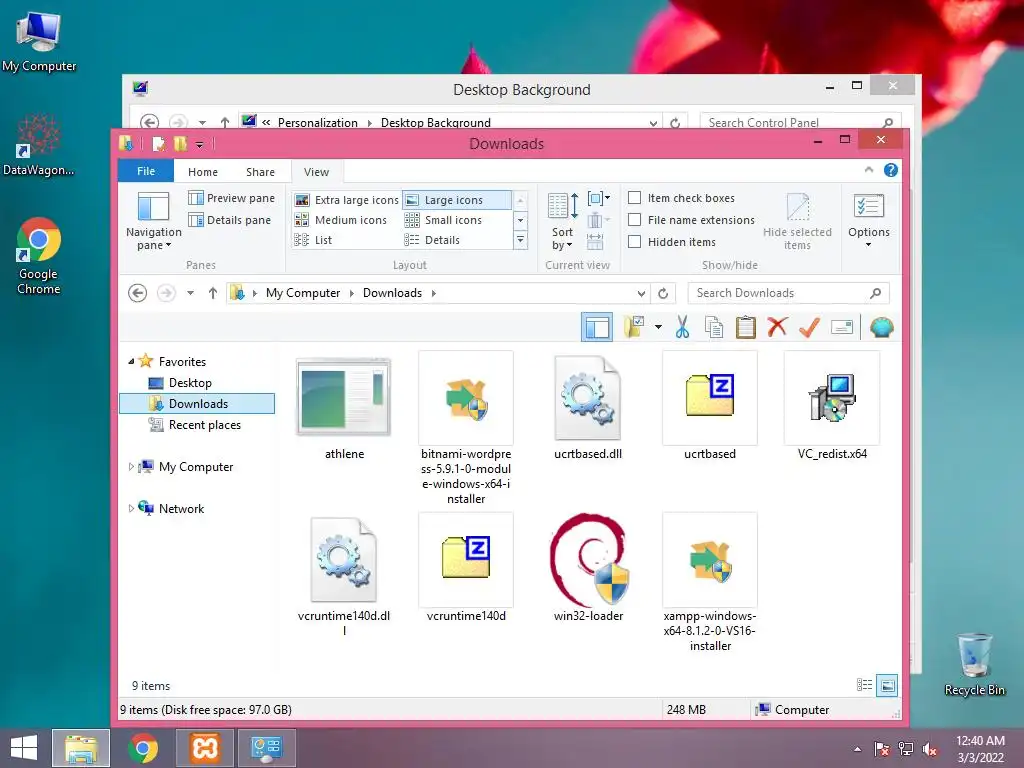Select Extra large icons layout
1024x768 pixels.
(346, 200)
